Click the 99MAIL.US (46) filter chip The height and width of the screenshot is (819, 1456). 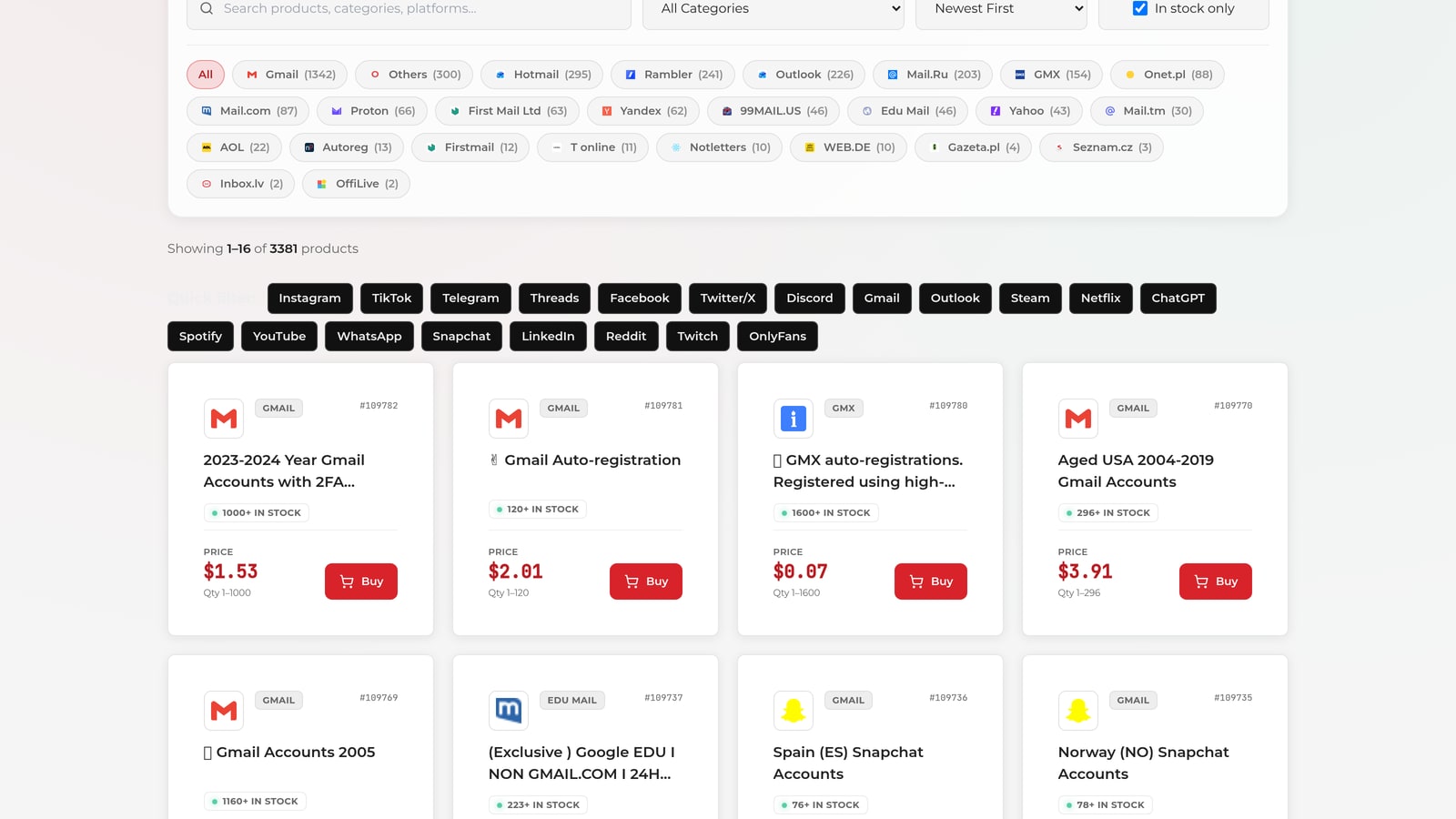click(774, 111)
